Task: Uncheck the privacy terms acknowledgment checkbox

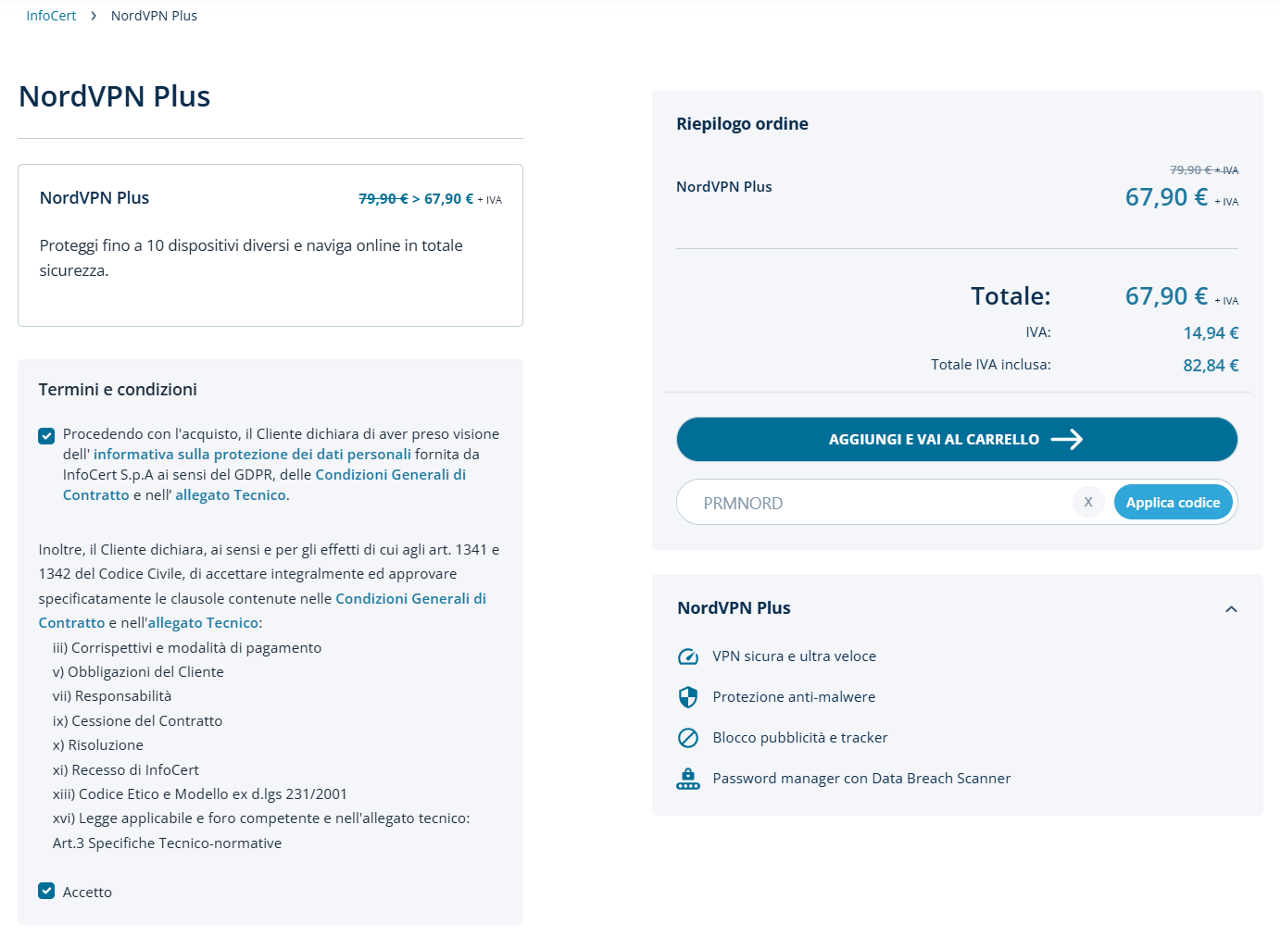Action: (x=46, y=436)
